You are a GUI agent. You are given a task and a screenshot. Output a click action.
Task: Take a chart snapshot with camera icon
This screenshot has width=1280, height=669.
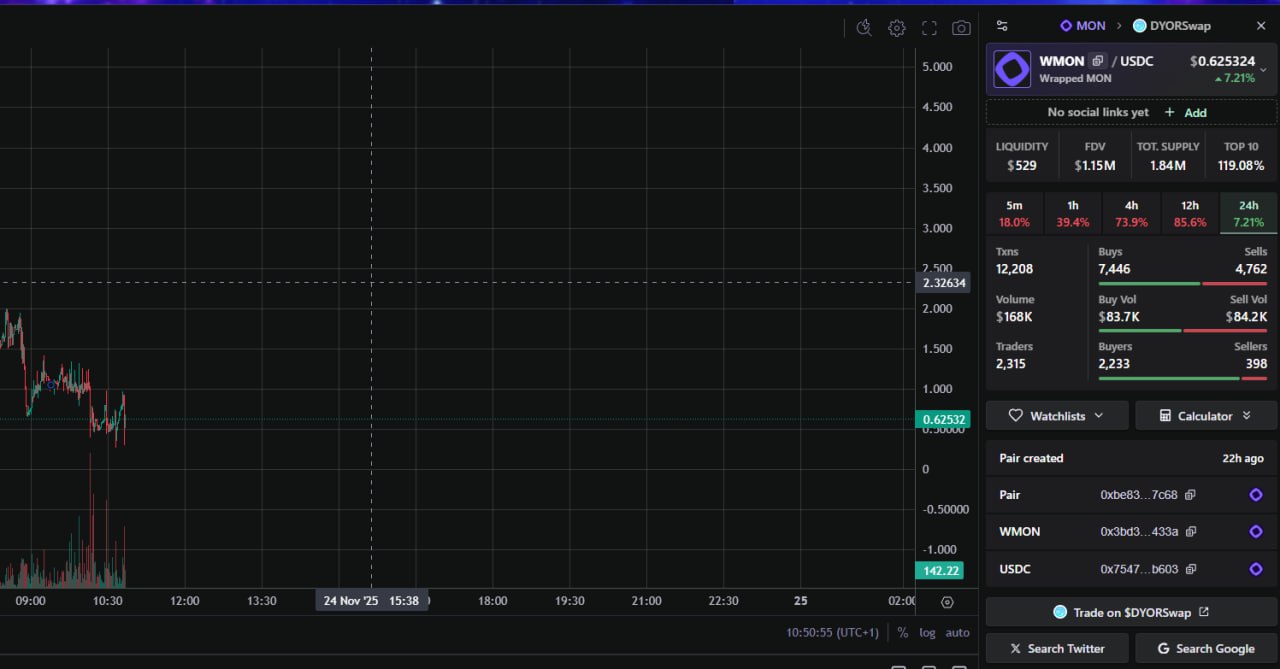click(961, 28)
